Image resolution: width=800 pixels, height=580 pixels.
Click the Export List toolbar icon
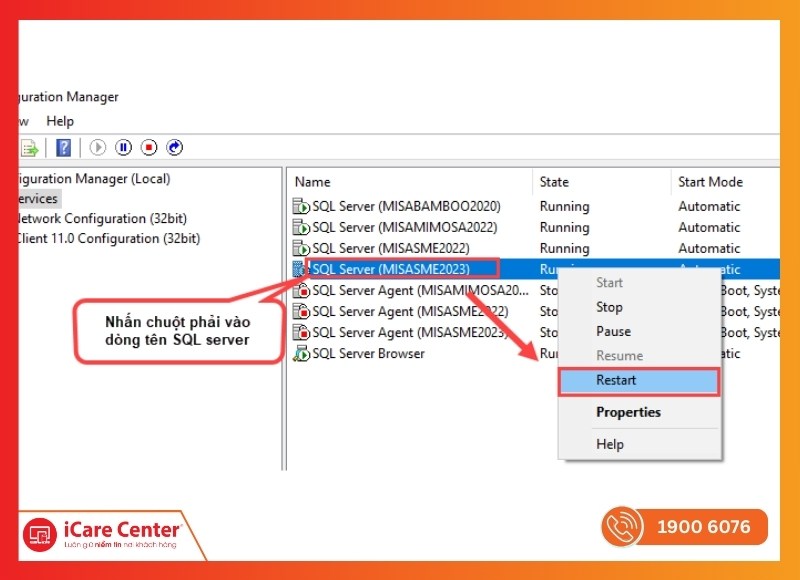coord(29,148)
